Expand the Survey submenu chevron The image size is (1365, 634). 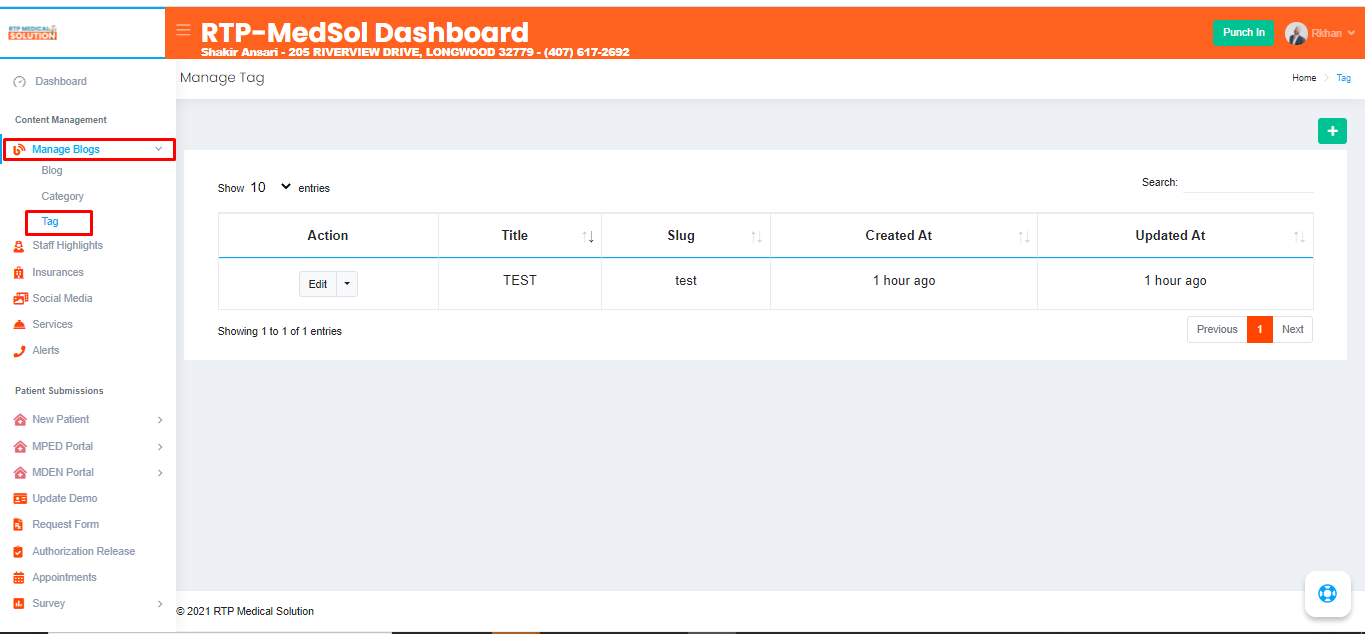click(160, 604)
